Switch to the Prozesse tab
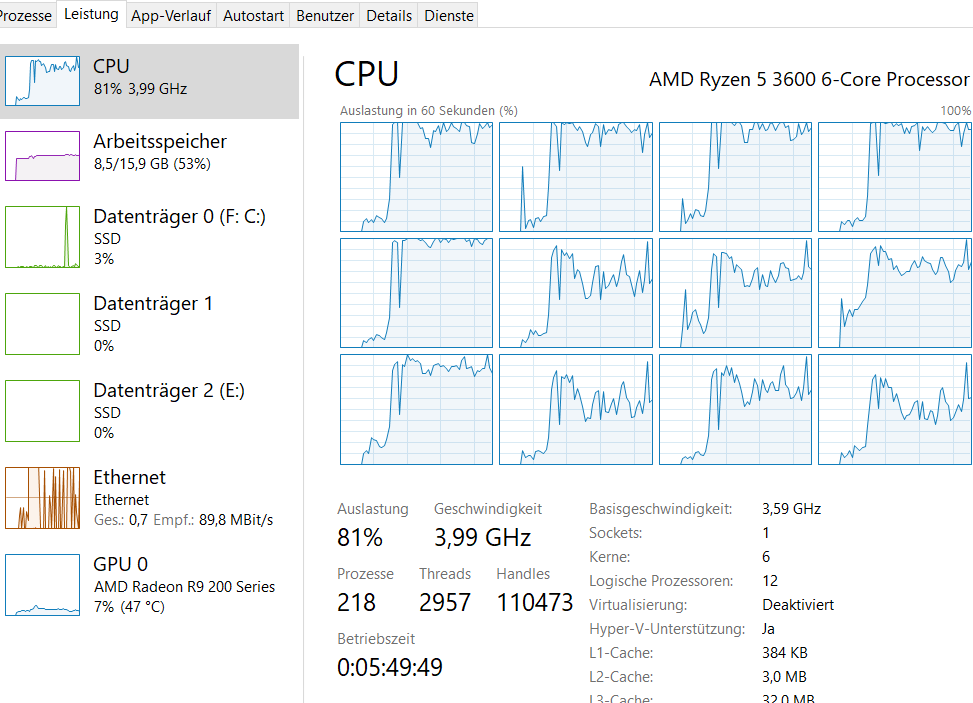The width and height of the screenshot is (973, 703). coord(25,15)
